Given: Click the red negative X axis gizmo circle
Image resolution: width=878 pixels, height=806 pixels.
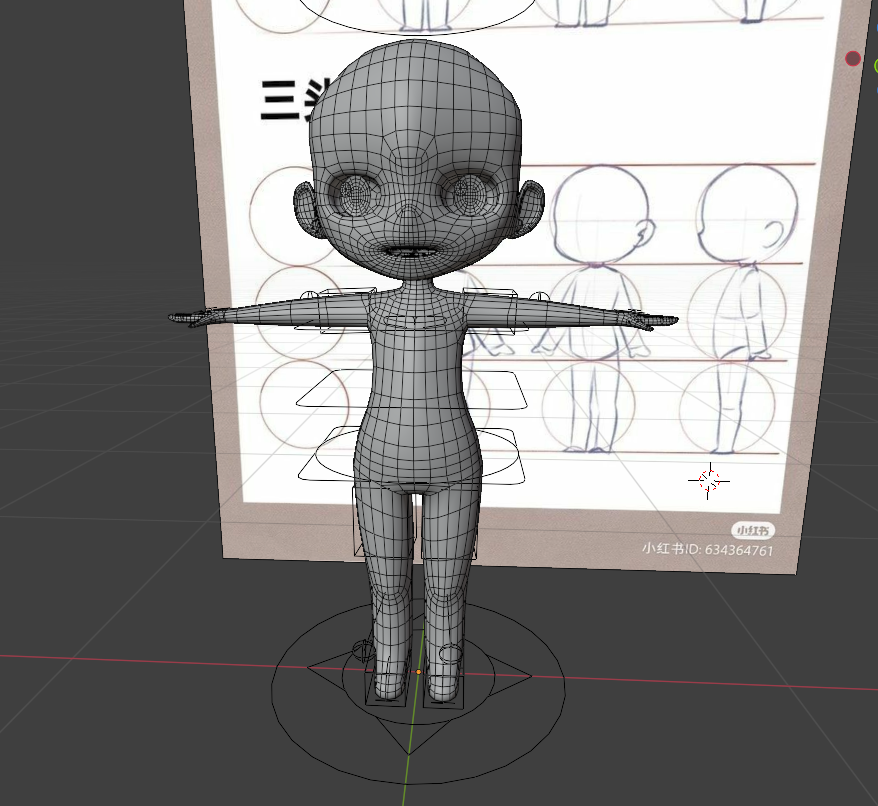Looking at the screenshot, I should coord(852,59).
